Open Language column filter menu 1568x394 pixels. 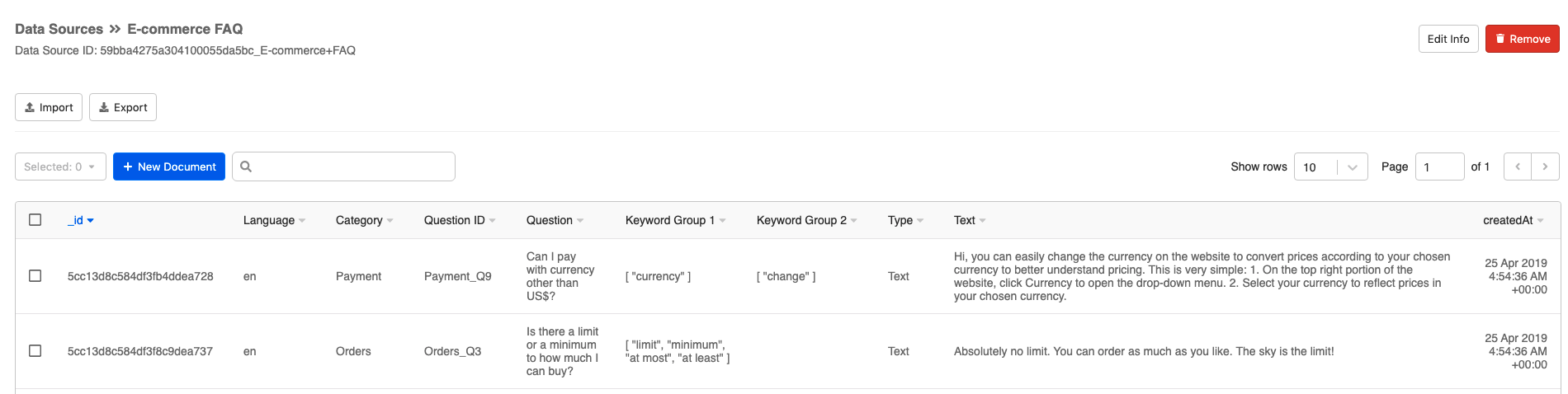302,221
